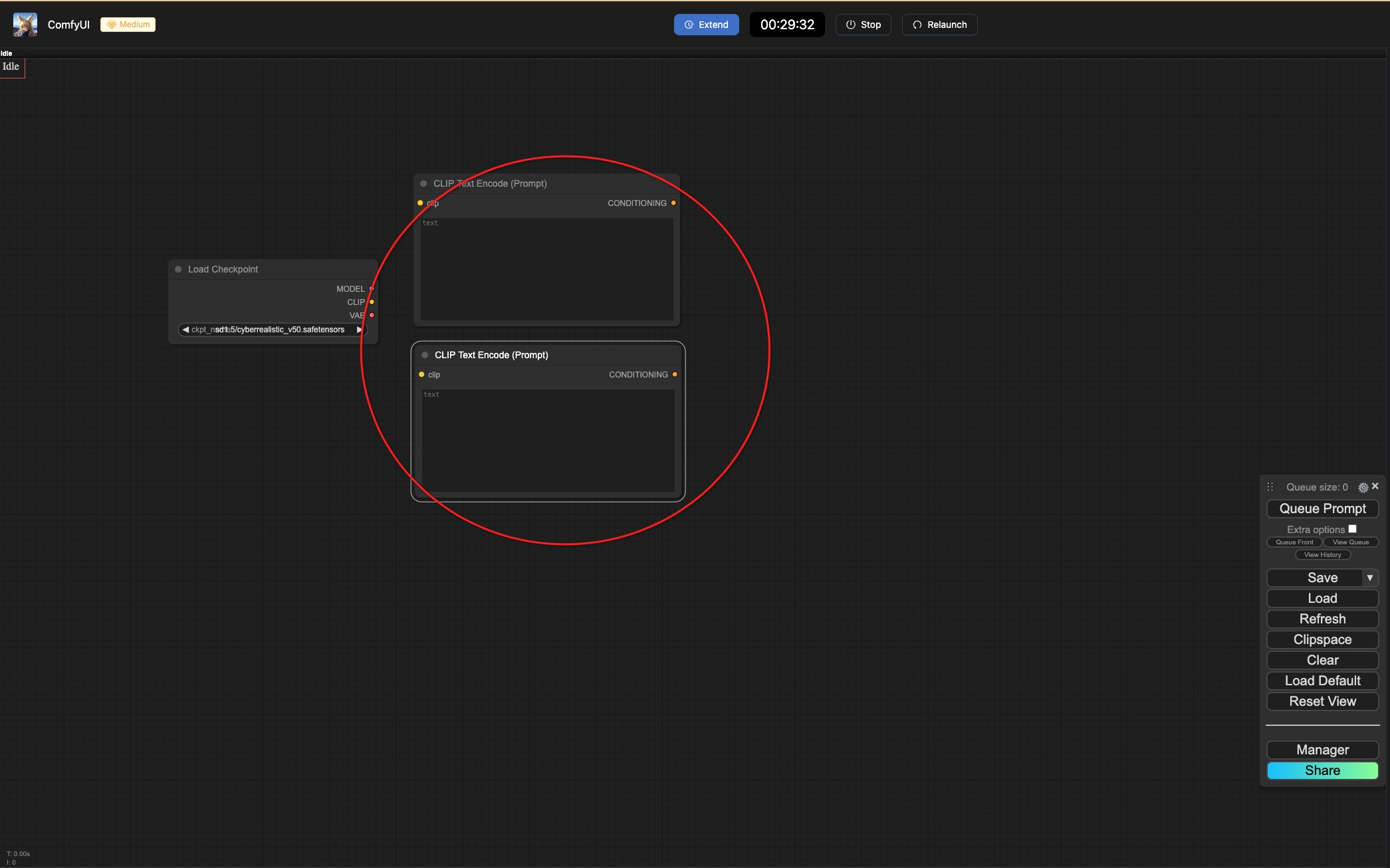The height and width of the screenshot is (868, 1390).
Task: Click the gradient Share button
Action: [x=1322, y=770]
